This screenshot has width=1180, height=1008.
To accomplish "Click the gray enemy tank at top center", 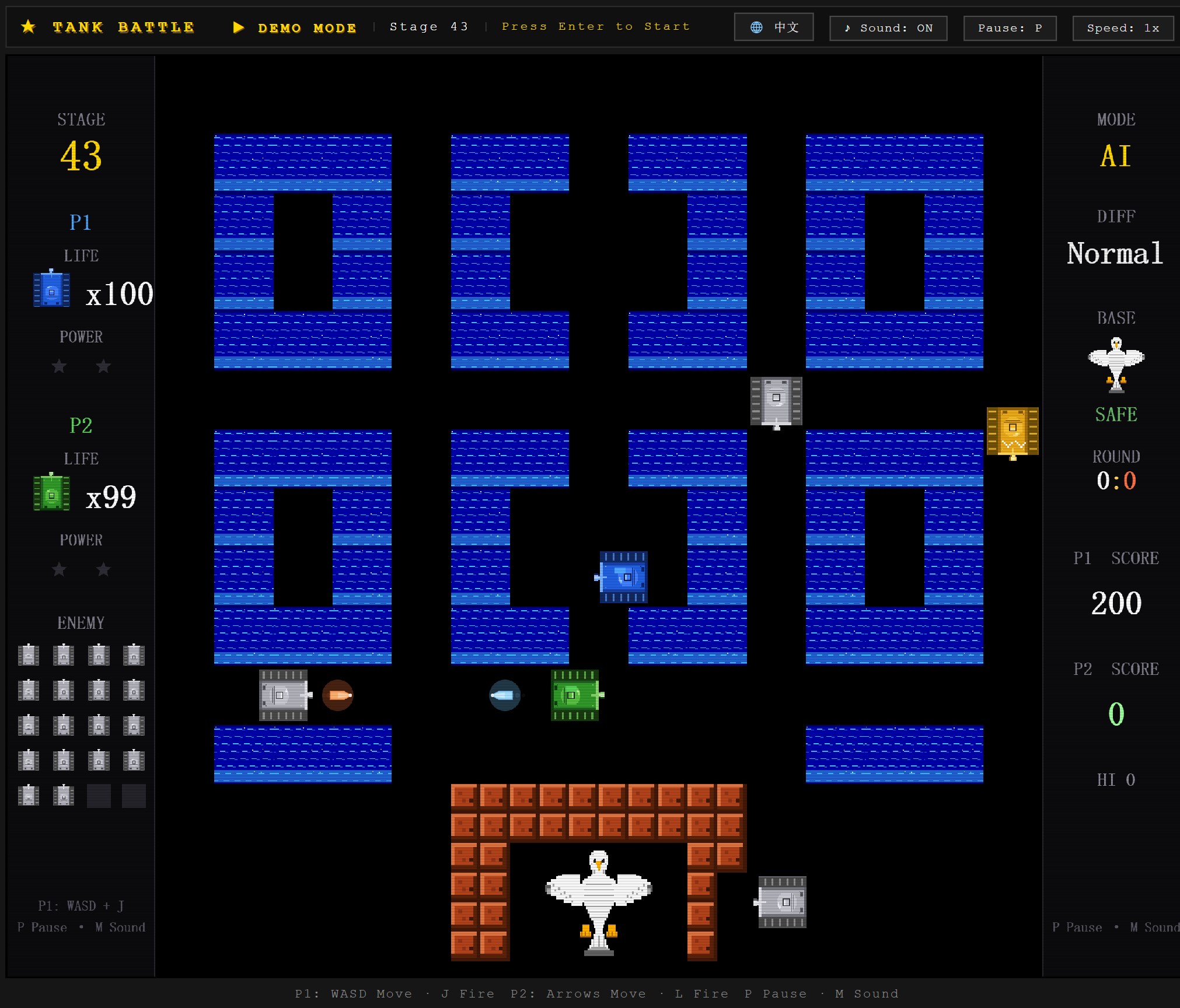I will pos(776,402).
